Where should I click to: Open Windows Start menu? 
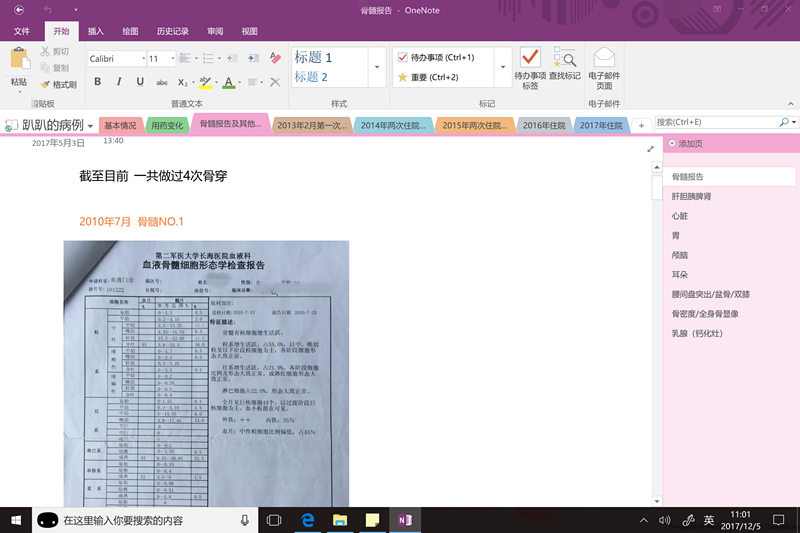pos(16,520)
